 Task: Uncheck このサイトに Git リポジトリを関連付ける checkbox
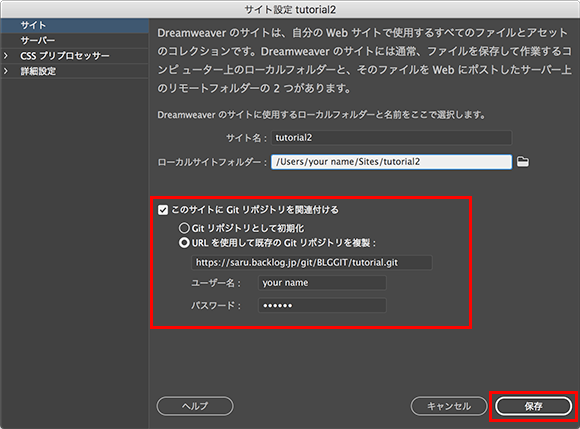click(x=163, y=210)
